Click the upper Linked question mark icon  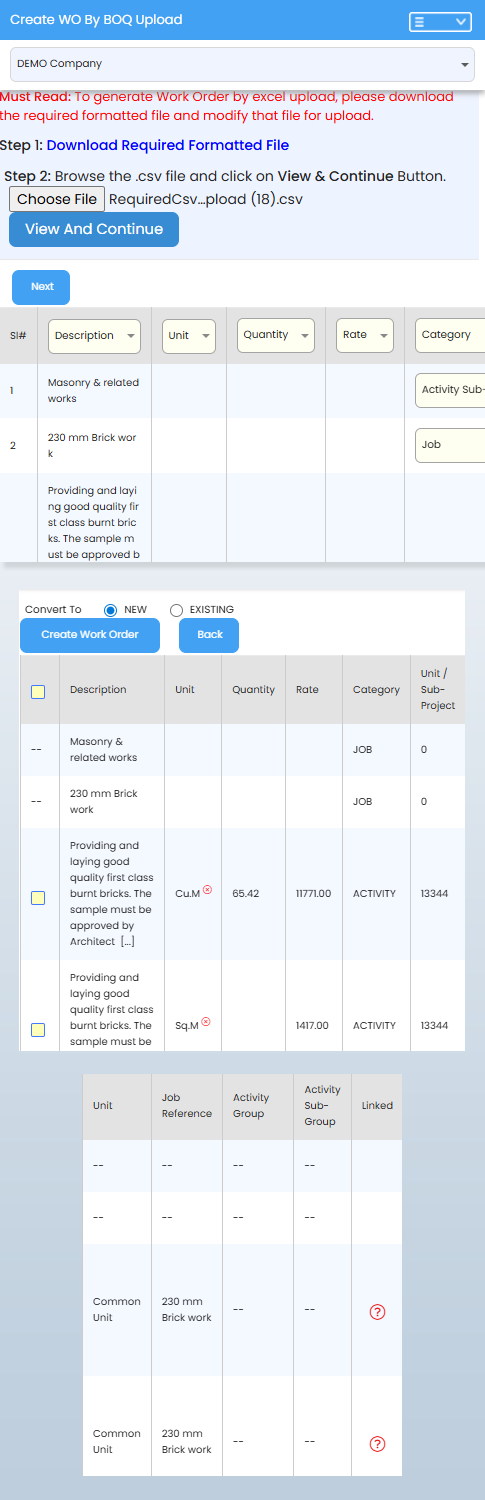(x=377, y=1311)
